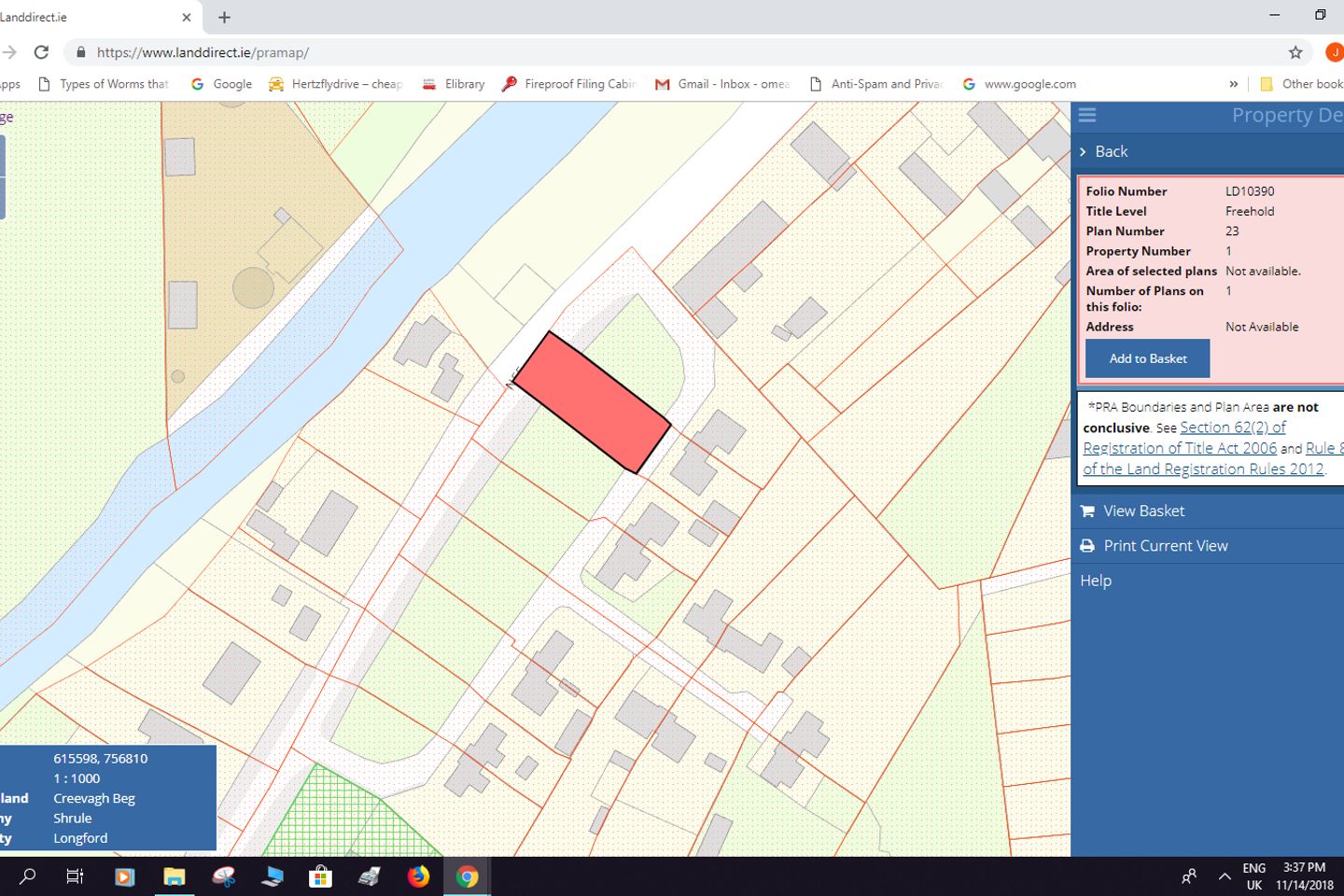Expand the Back section chevron
This screenshot has width=1344, height=896.
(1083, 151)
